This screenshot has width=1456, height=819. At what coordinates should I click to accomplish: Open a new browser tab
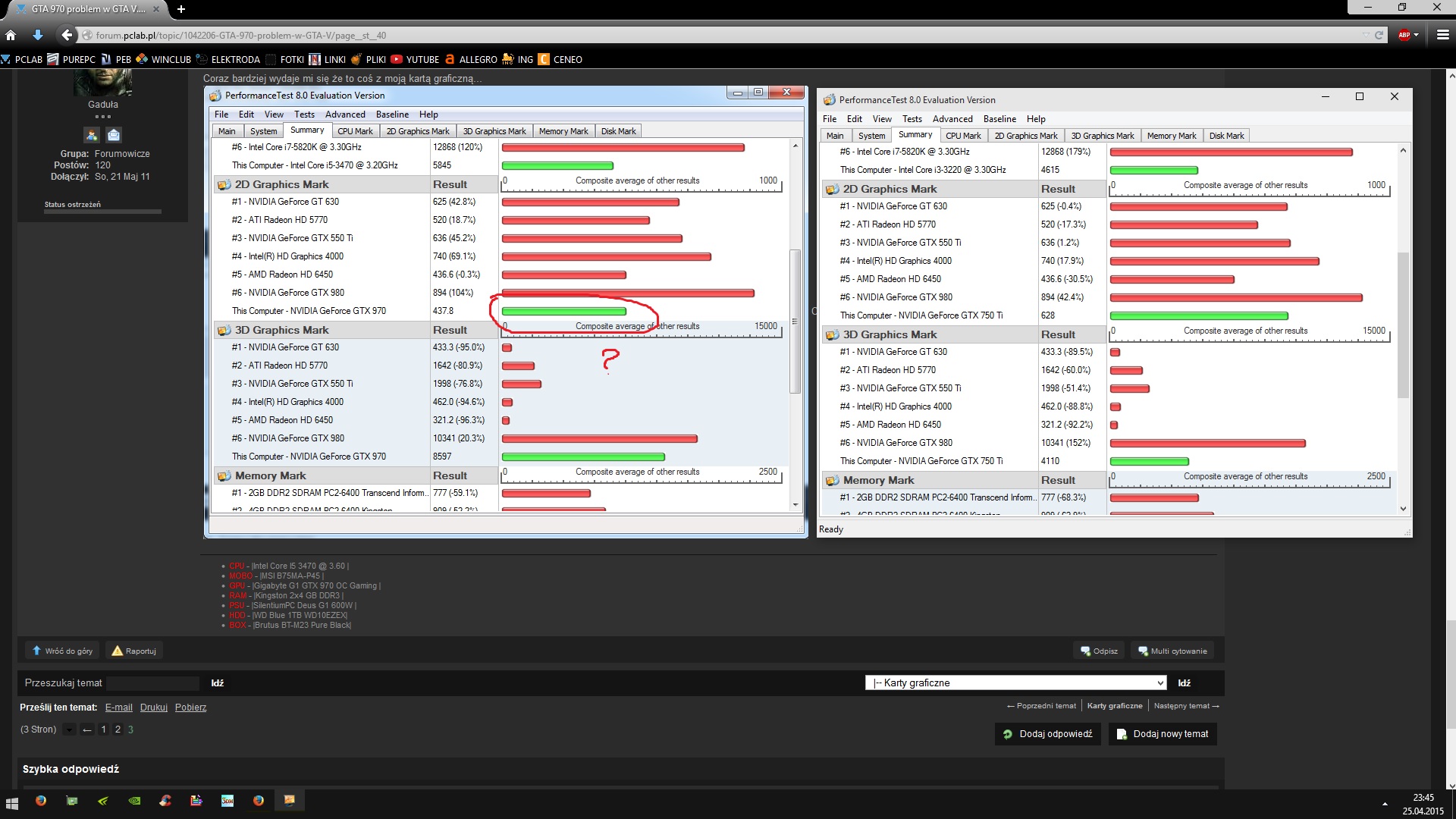tap(180, 9)
